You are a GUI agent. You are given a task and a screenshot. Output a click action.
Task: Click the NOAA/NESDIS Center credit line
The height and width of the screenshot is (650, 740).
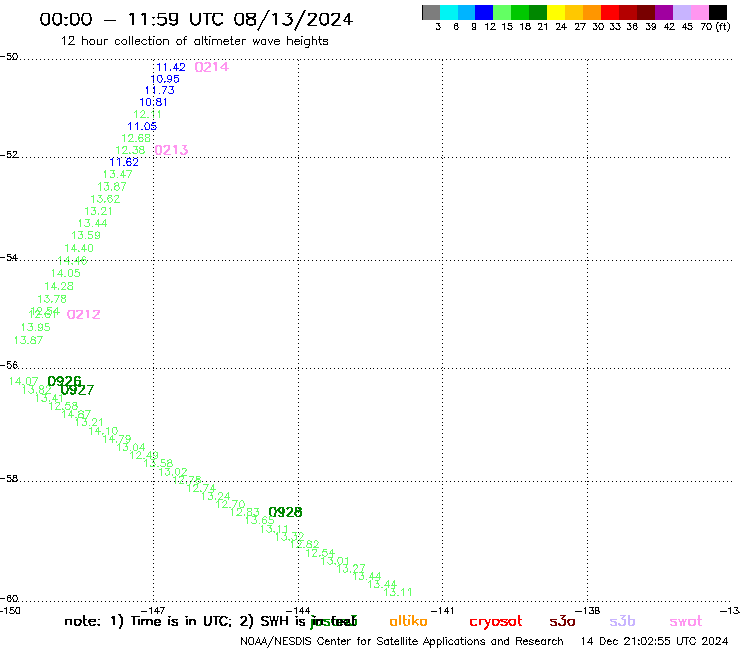coord(402,641)
